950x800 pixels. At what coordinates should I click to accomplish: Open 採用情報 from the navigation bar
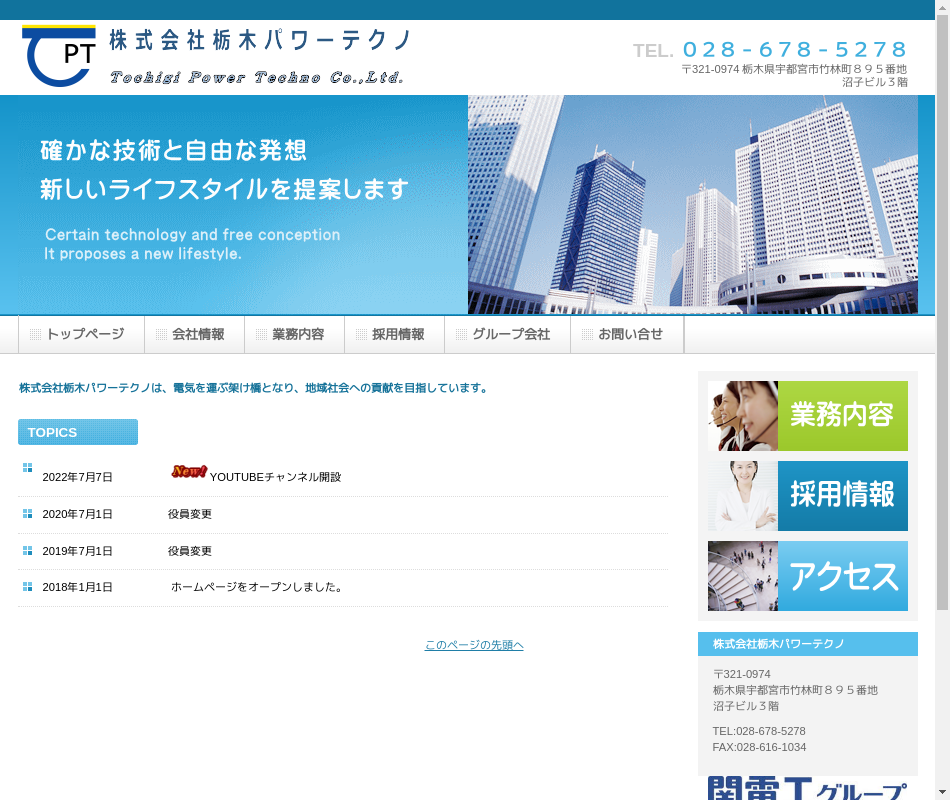point(395,335)
